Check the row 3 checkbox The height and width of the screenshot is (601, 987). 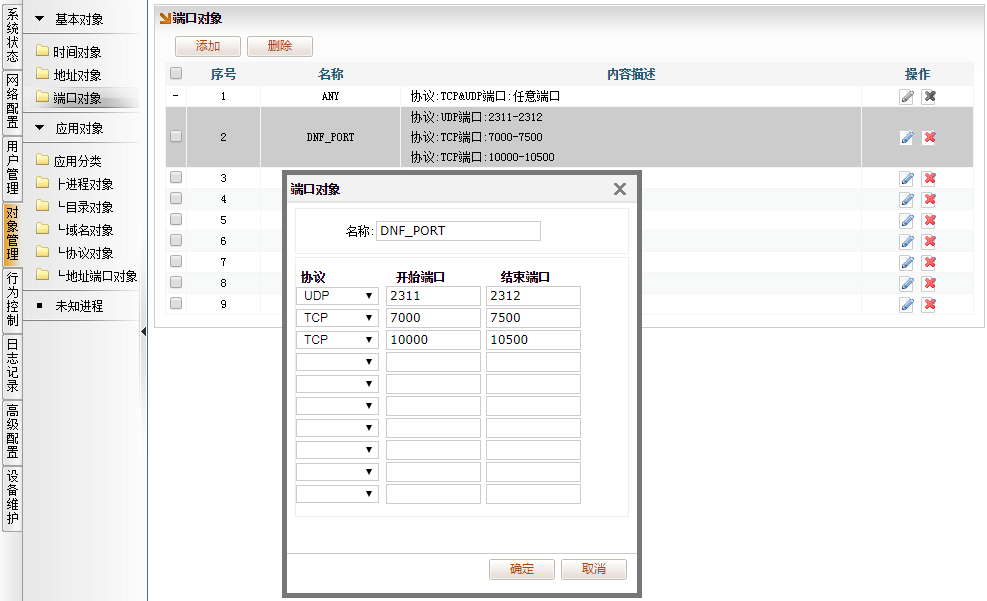click(x=176, y=177)
